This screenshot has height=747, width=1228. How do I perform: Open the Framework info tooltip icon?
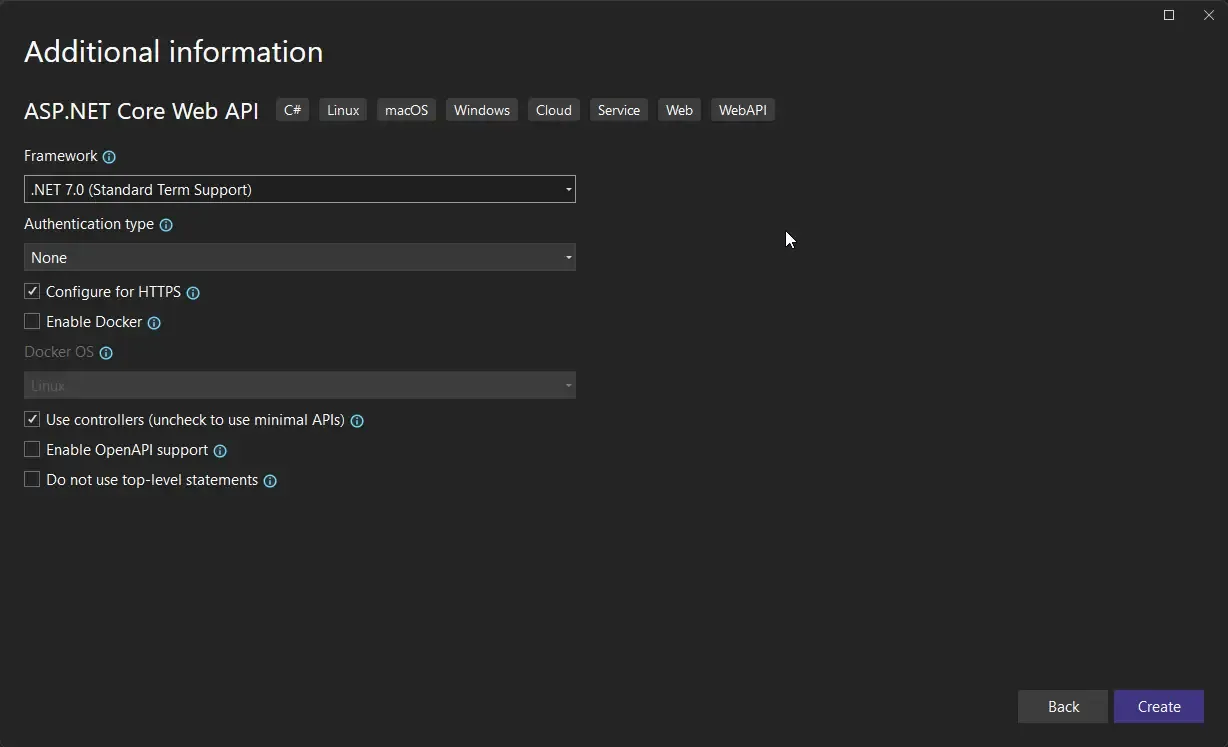tap(109, 157)
